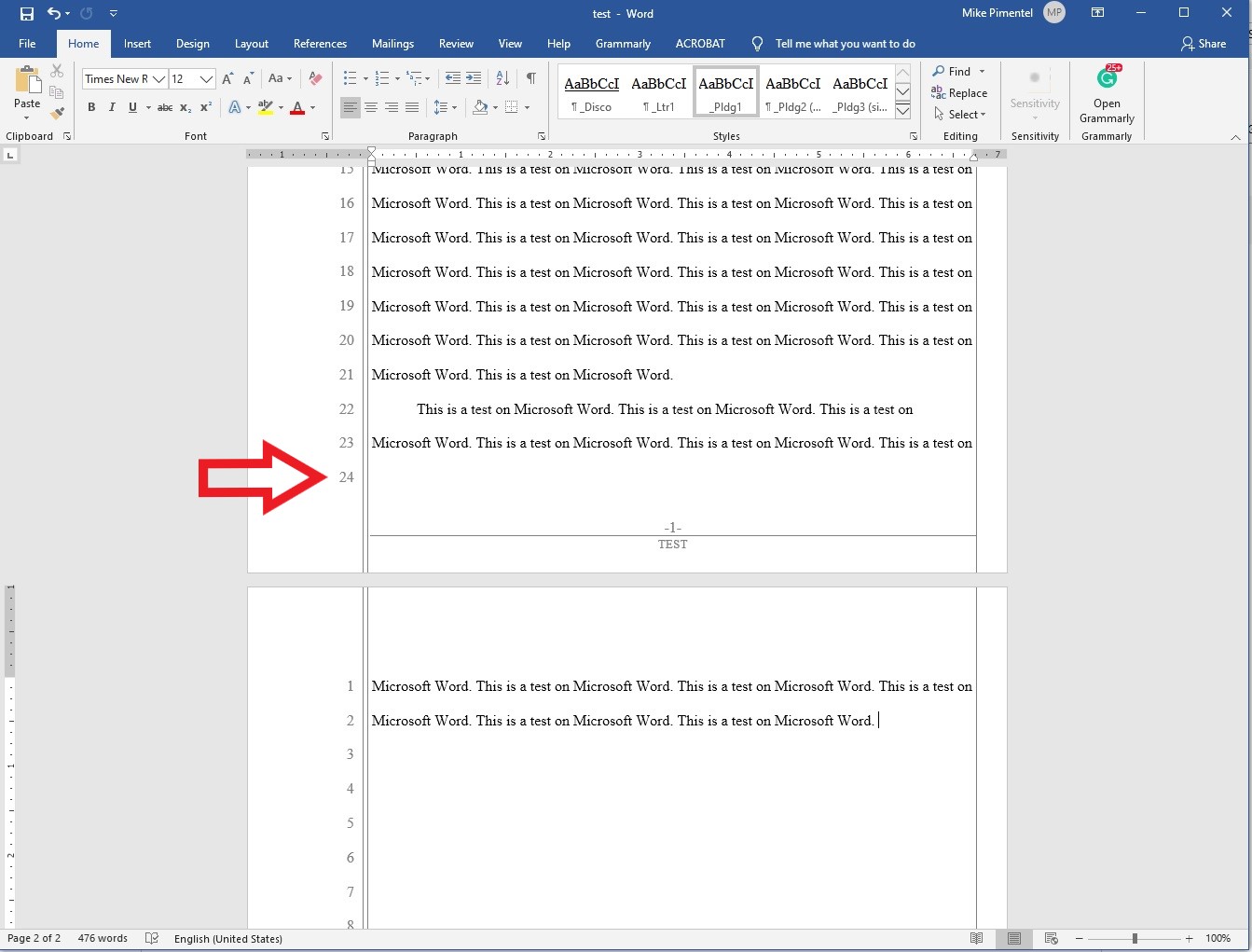The image size is (1252, 952).
Task: Open Paragraph dialog launcher
Action: pyautogui.click(x=542, y=136)
